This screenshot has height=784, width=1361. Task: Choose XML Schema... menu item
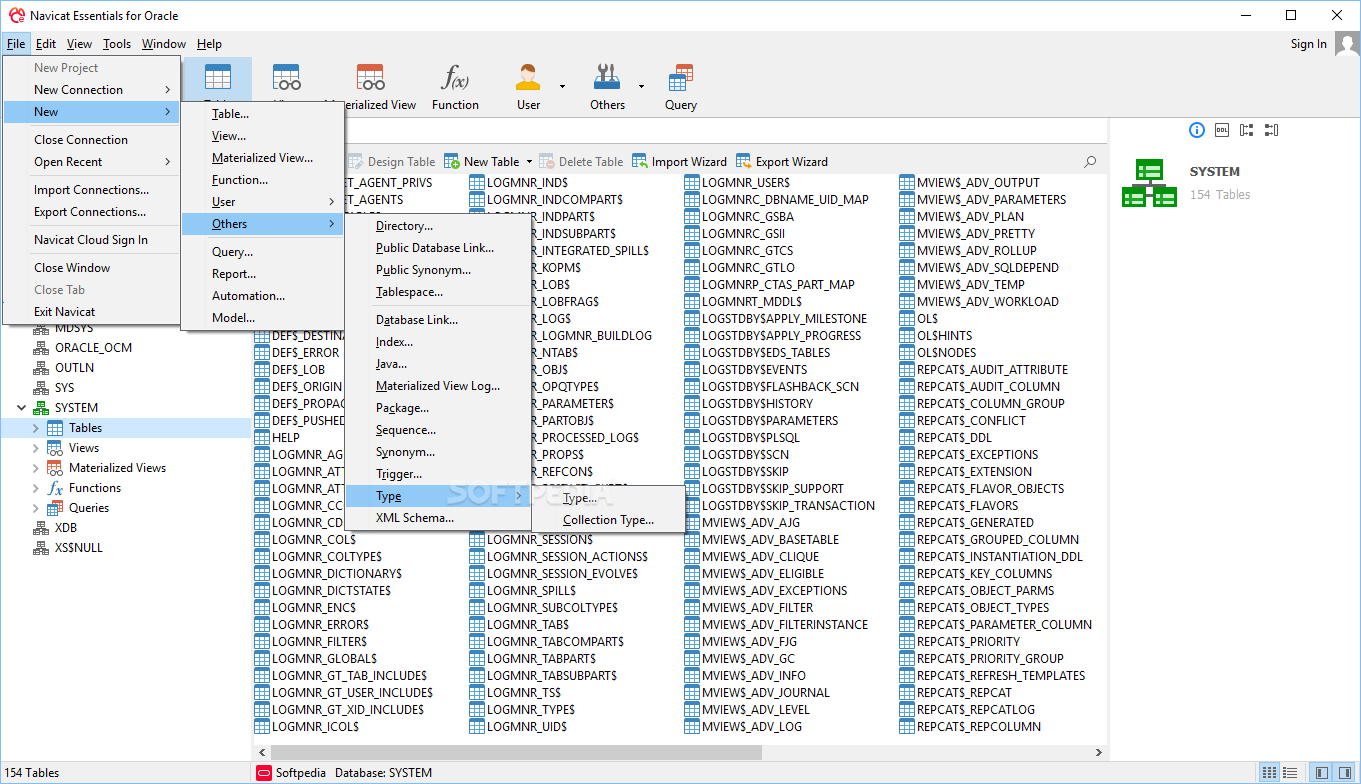click(x=437, y=518)
